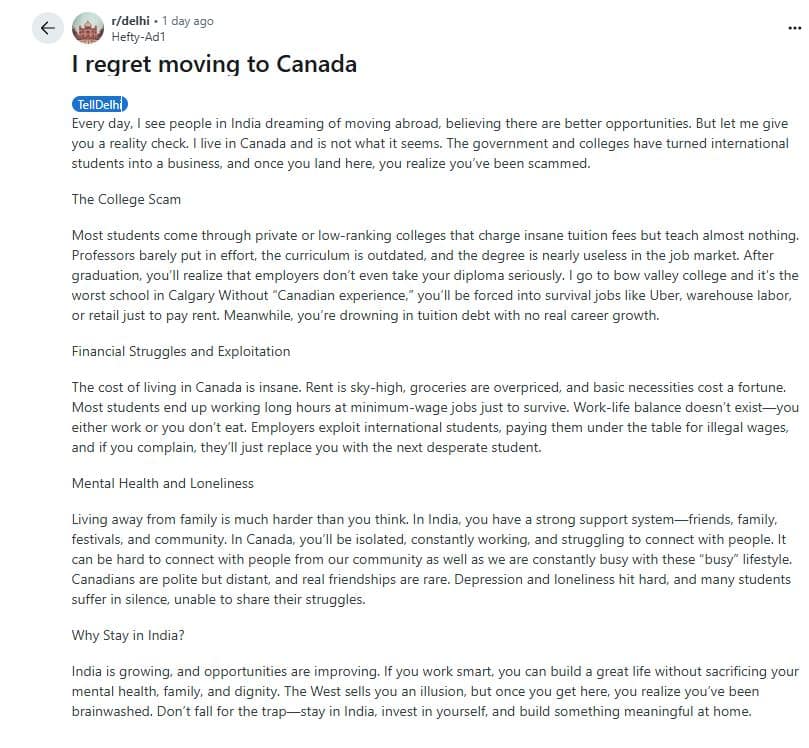Open the three-dot post options menu

pos(795,28)
